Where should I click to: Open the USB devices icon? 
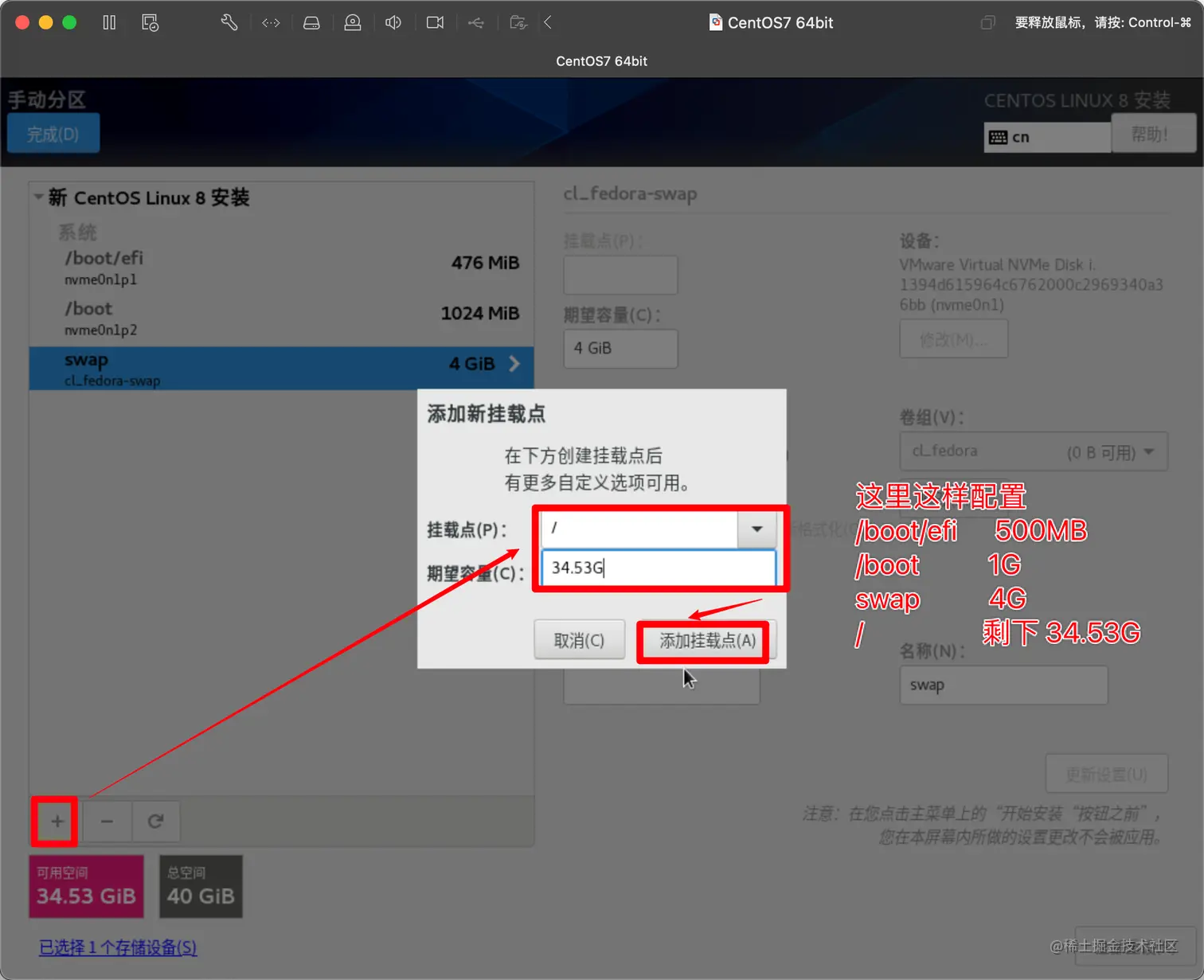click(476, 22)
